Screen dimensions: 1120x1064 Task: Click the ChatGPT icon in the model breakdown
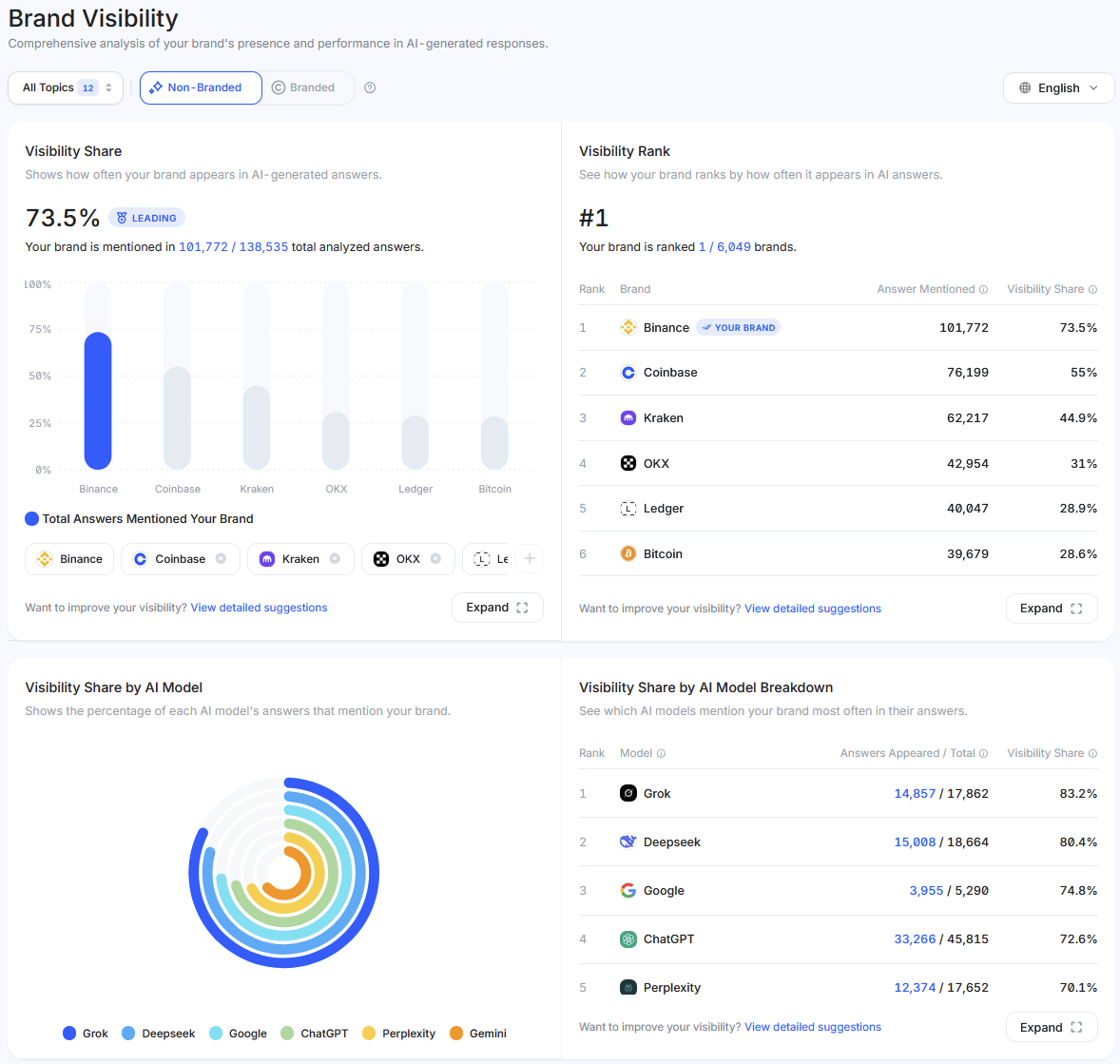(628, 938)
